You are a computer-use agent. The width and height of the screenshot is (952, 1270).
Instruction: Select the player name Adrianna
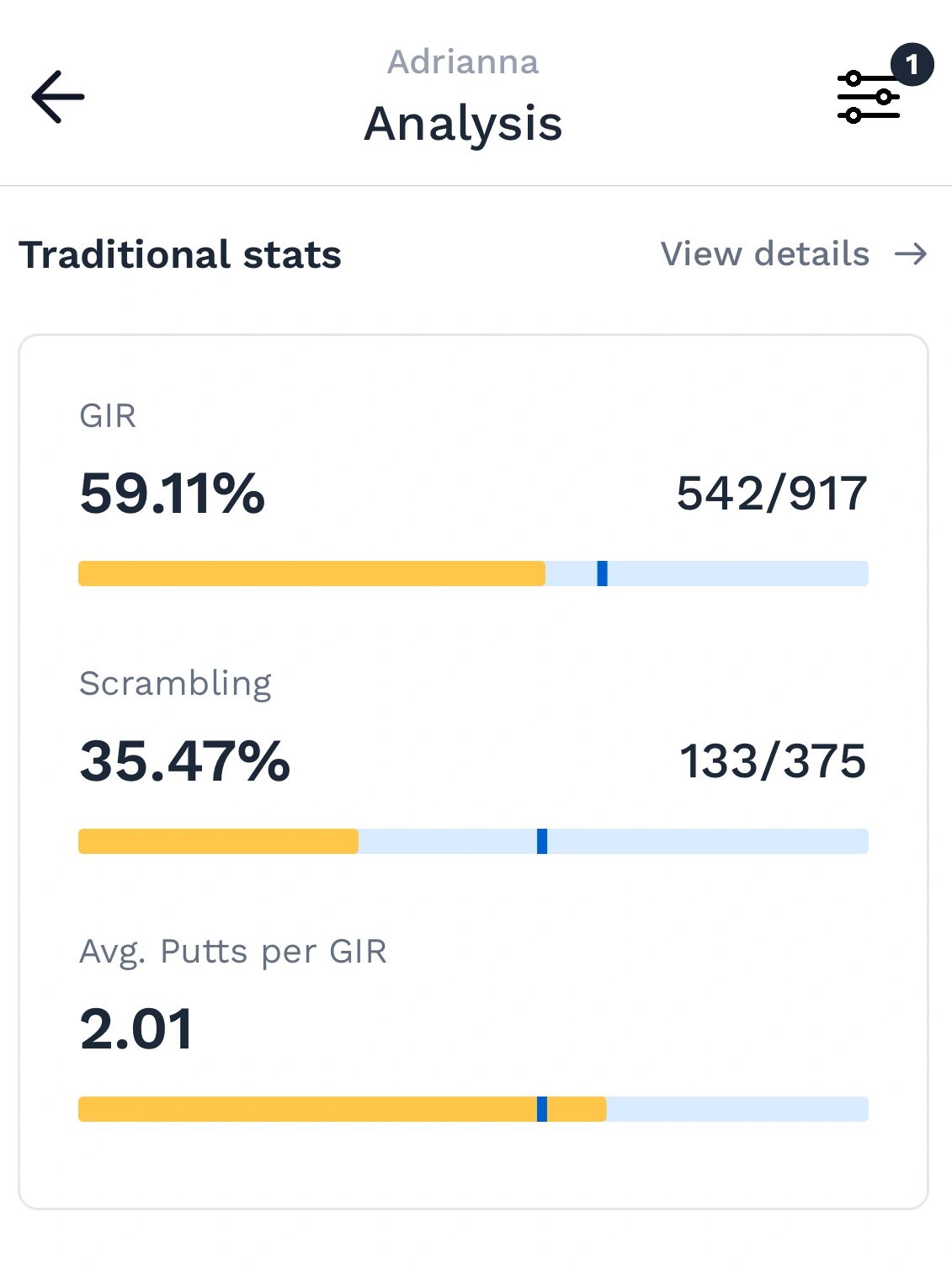pyautogui.click(x=463, y=62)
